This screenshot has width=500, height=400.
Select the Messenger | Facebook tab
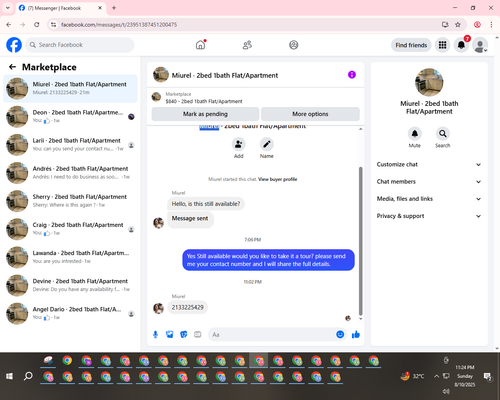[60, 8]
